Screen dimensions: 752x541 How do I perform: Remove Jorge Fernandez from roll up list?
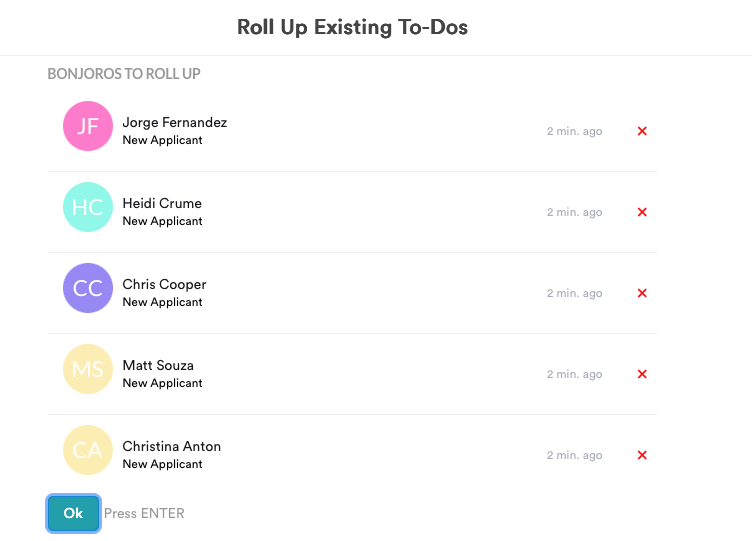tap(642, 131)
